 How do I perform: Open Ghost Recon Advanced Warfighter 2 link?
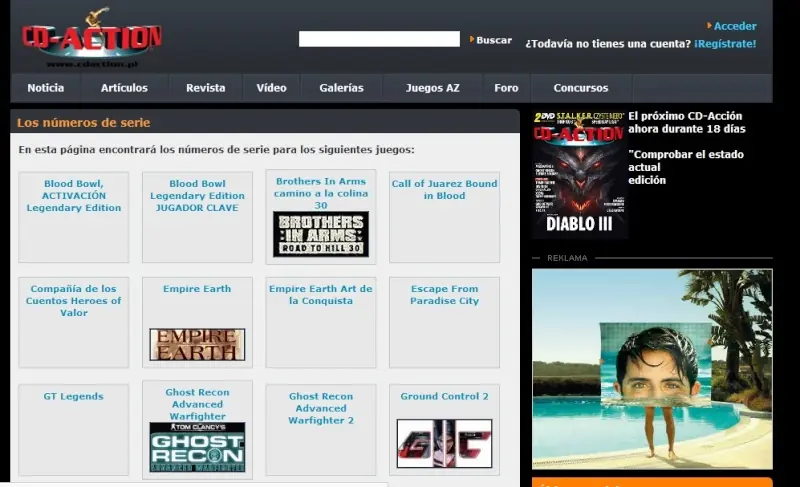point(321,408)
